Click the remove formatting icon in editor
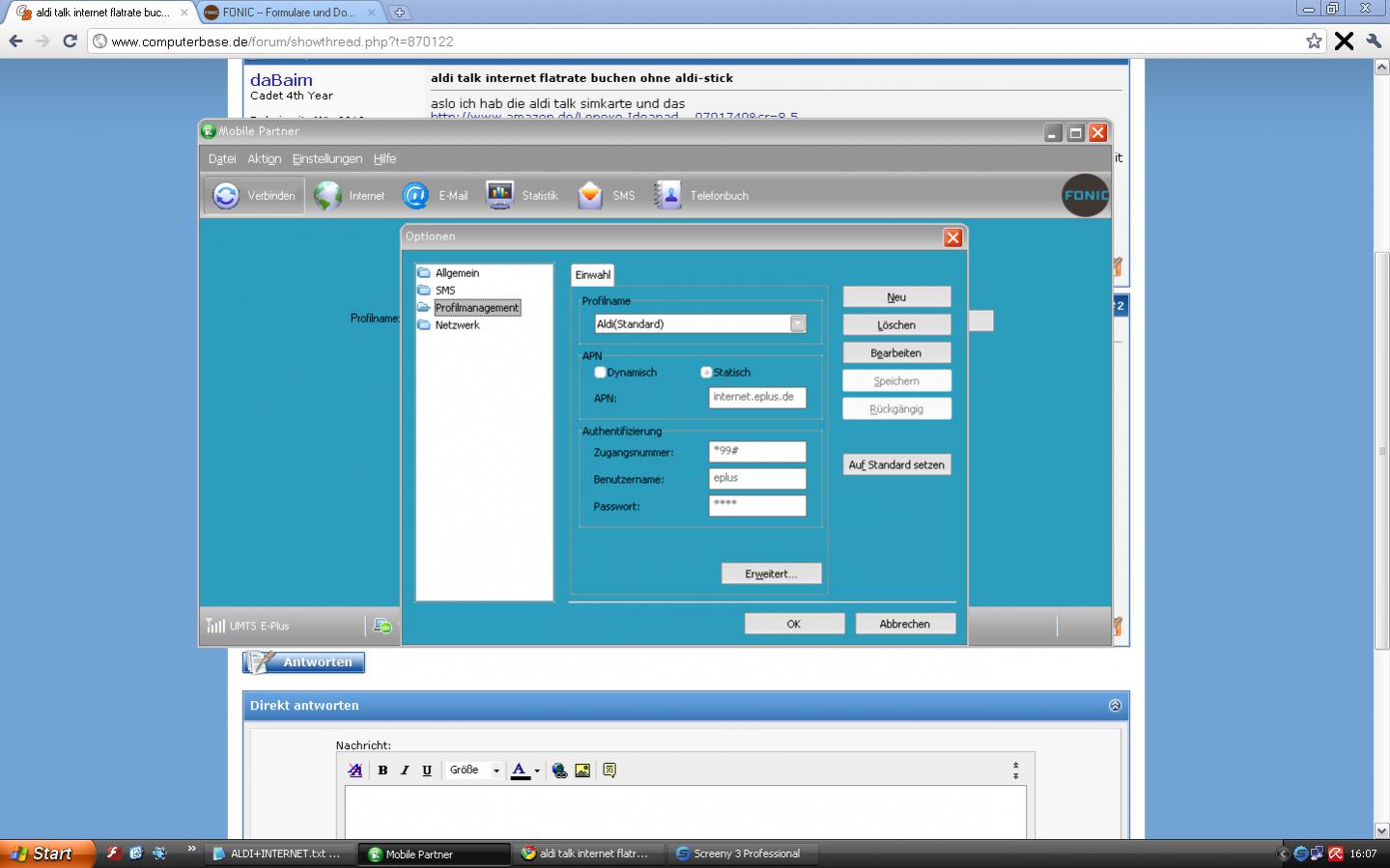Screen dimensions: 1390x868 click(x=355, y=770)
